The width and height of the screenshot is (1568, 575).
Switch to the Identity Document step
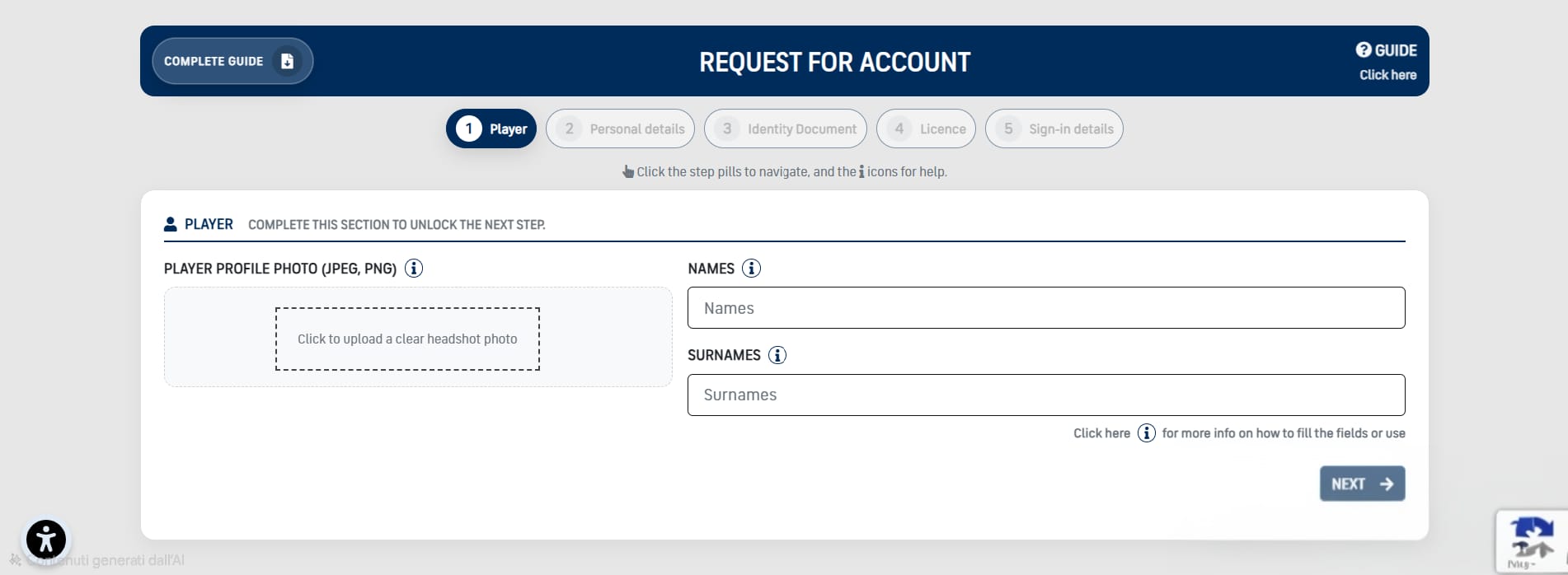[785, 129]
